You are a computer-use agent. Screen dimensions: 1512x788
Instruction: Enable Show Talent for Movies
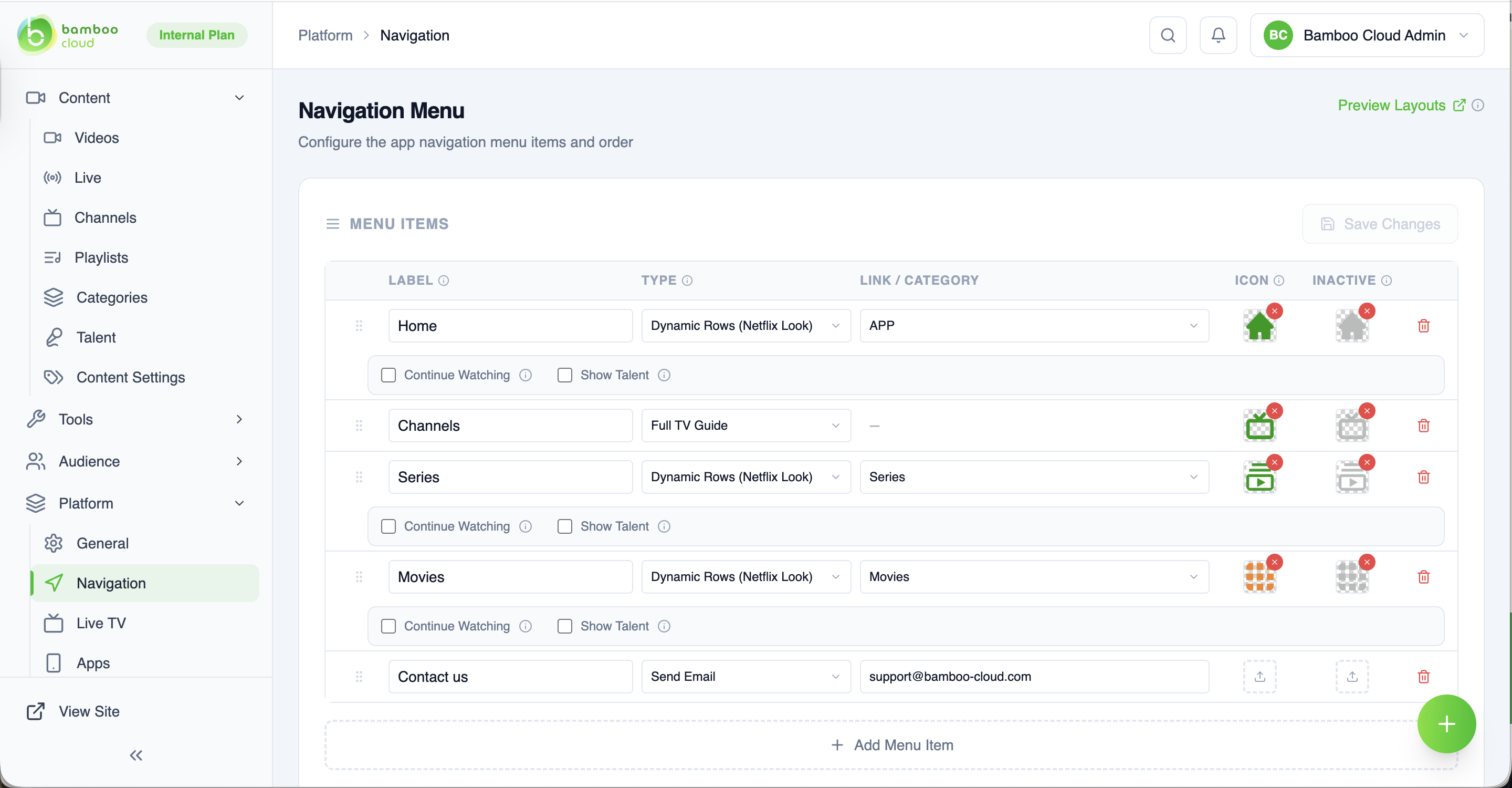565,627
